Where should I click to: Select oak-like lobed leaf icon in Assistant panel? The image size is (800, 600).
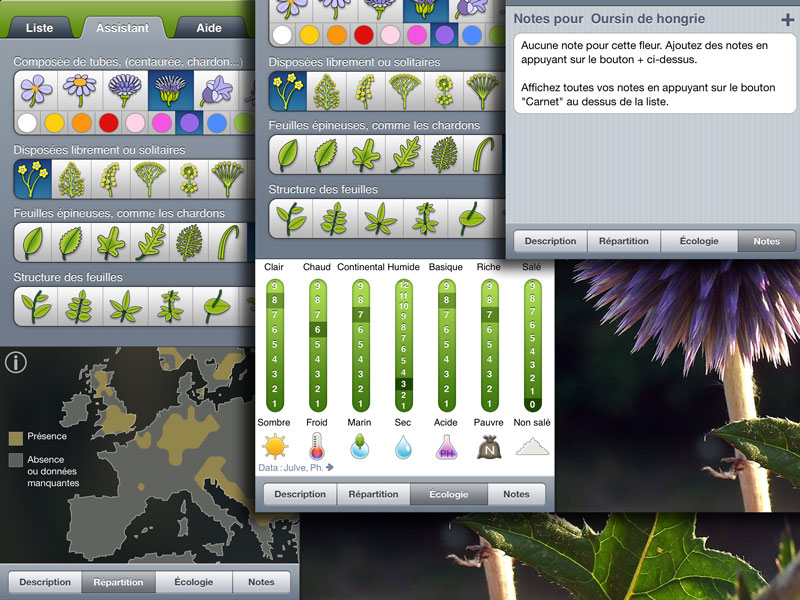[149, 242]
